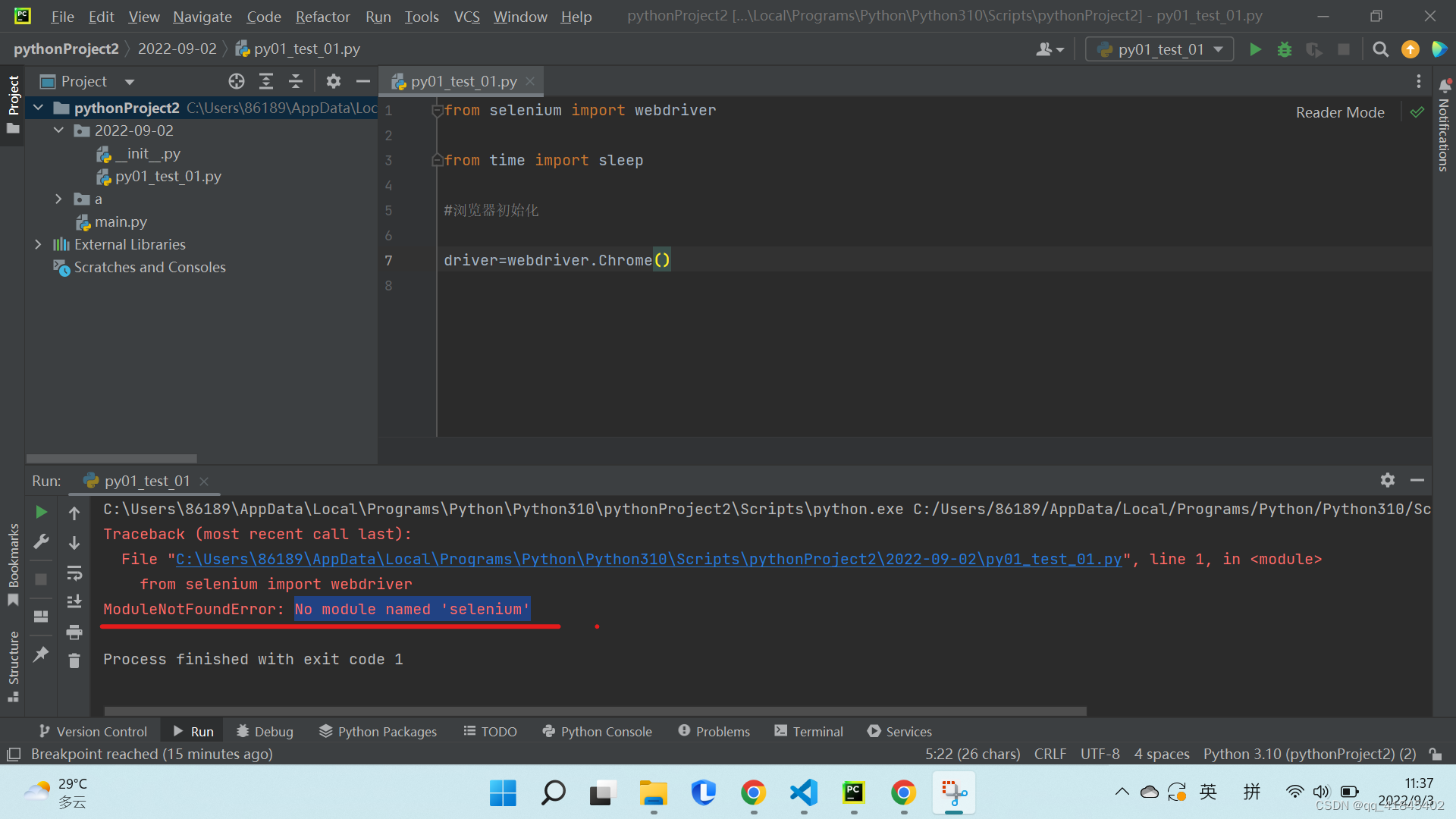Open the Refactor menu
This screenshot has width=1456, height=819.
[322, 17]
